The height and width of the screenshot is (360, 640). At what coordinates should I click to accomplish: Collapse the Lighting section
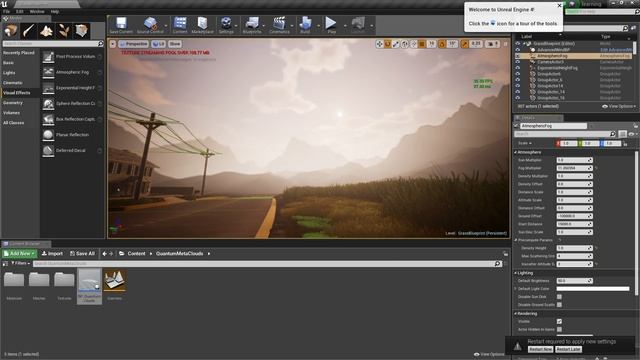tap(516, 273)
